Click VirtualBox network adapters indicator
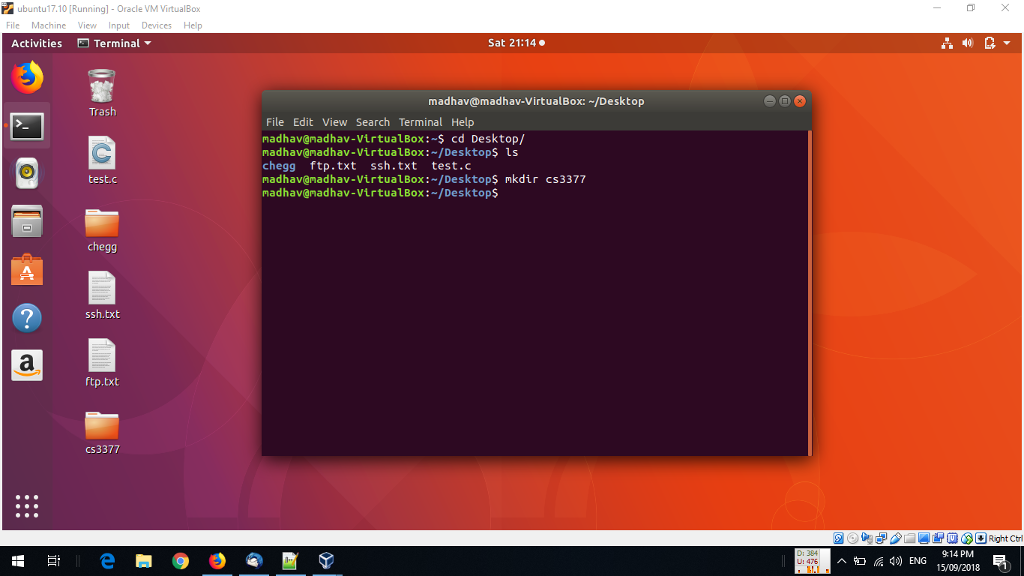This screenshot has width=1024, height=576. pyautogui.click(x=882, y=538)
